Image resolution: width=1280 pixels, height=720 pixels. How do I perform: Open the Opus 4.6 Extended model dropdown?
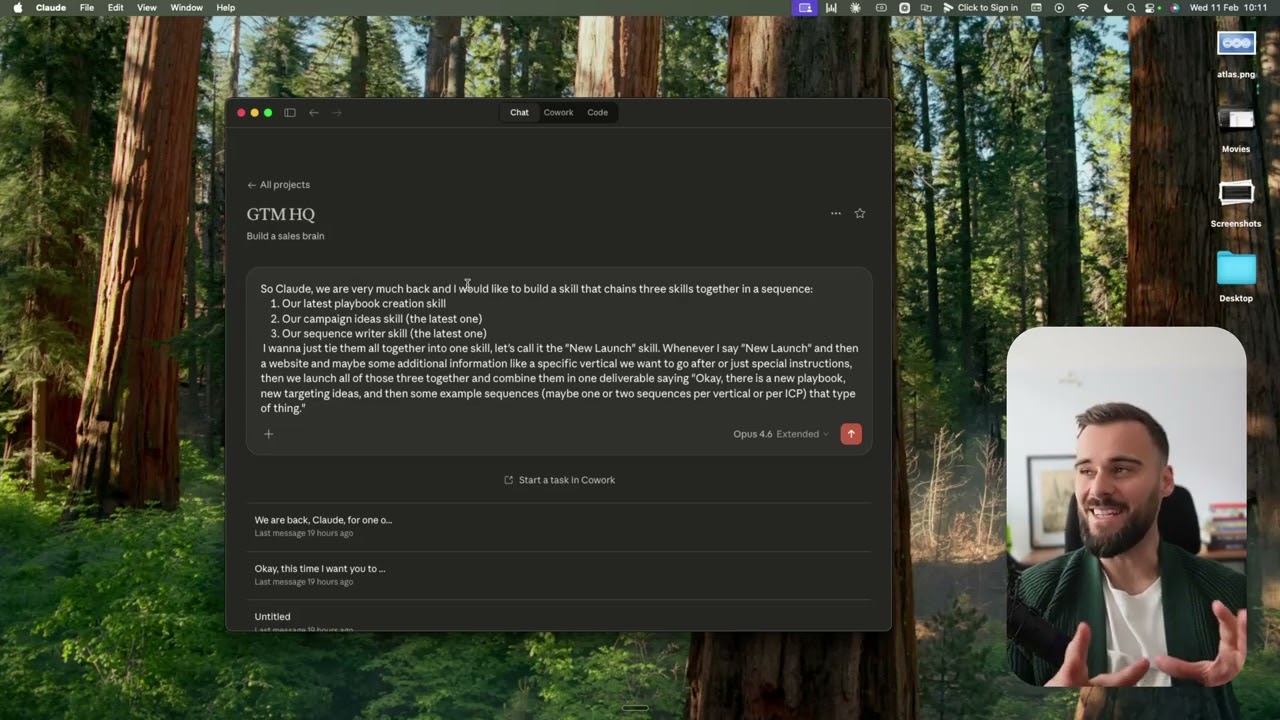pos(781,434)
